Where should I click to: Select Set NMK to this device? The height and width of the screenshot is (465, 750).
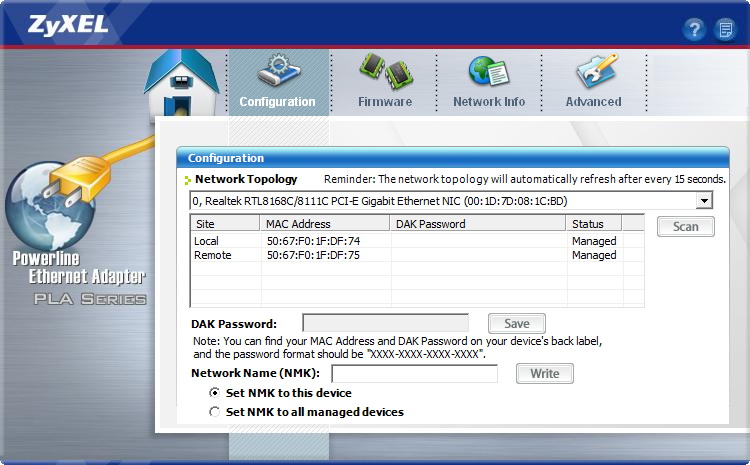[214, 394]
